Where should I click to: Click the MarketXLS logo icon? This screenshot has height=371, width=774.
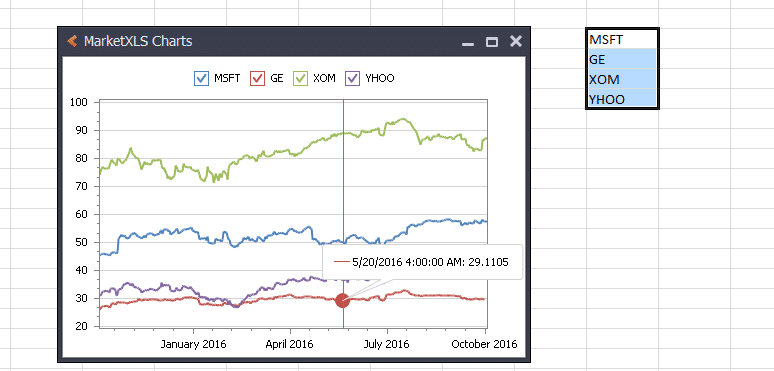point(73,41)
